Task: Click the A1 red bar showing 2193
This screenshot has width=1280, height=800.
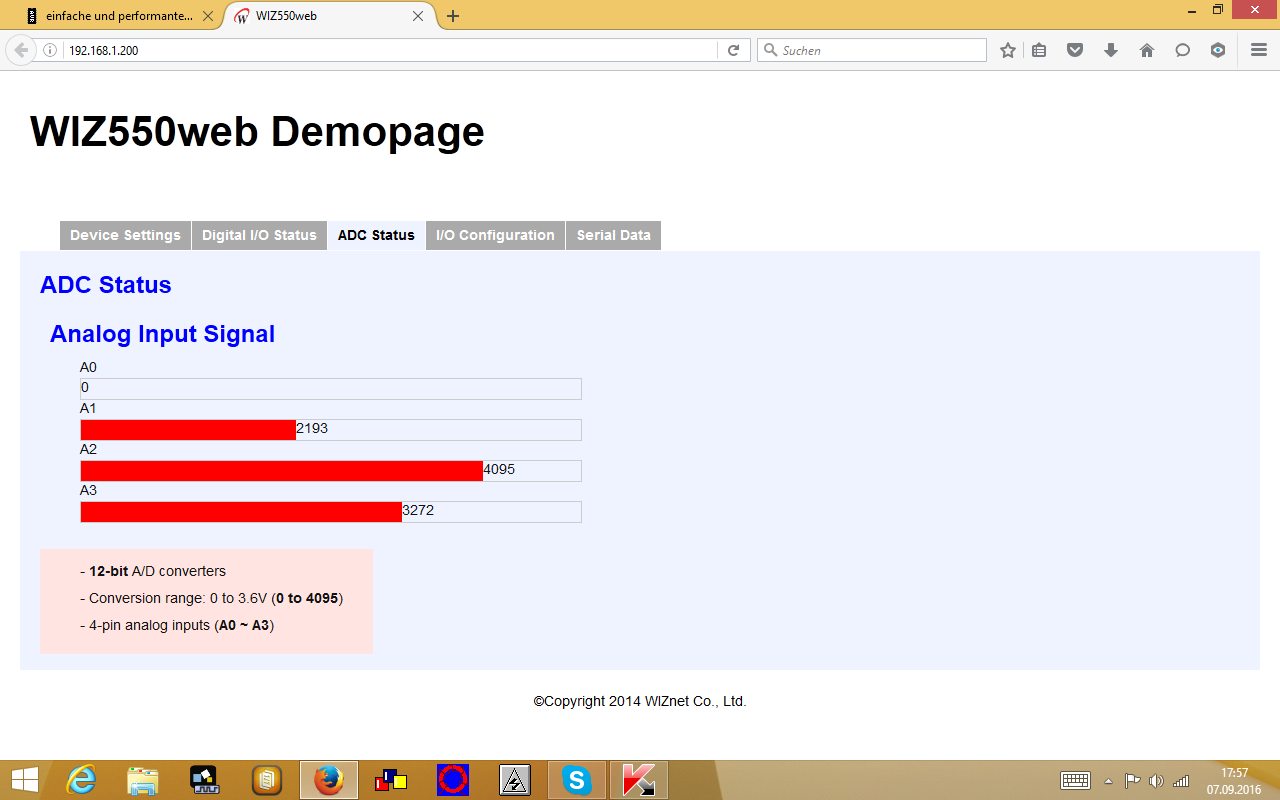Action: pos(188,430)
